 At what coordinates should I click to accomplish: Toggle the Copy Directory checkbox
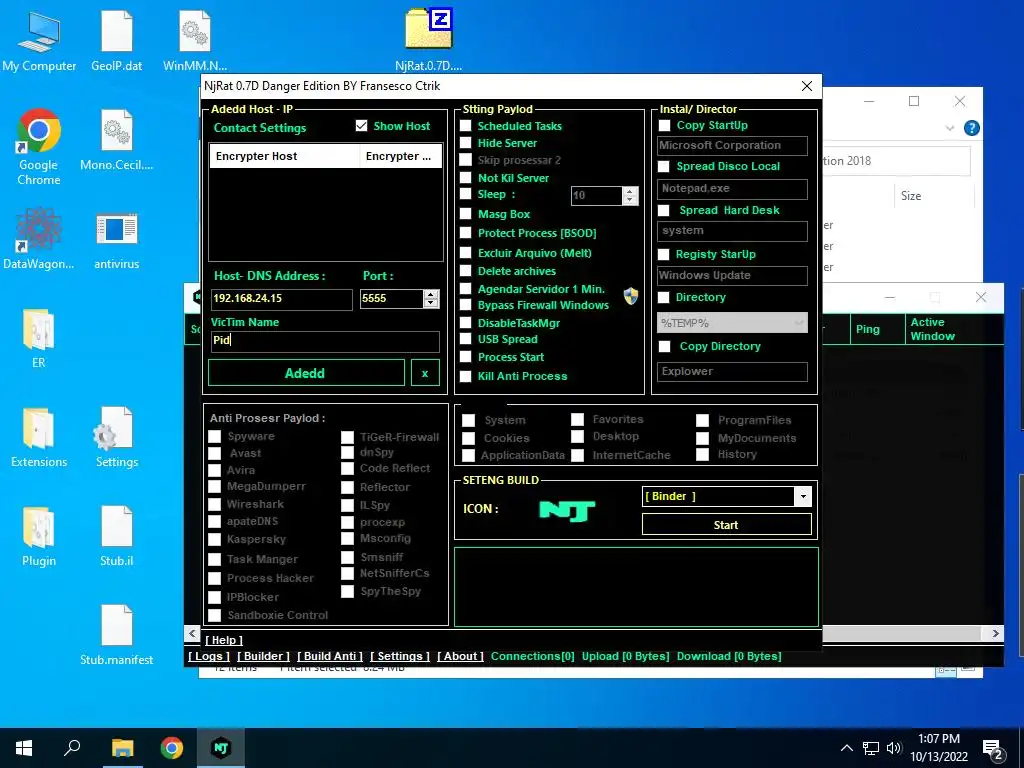click(x=664, y=346)
